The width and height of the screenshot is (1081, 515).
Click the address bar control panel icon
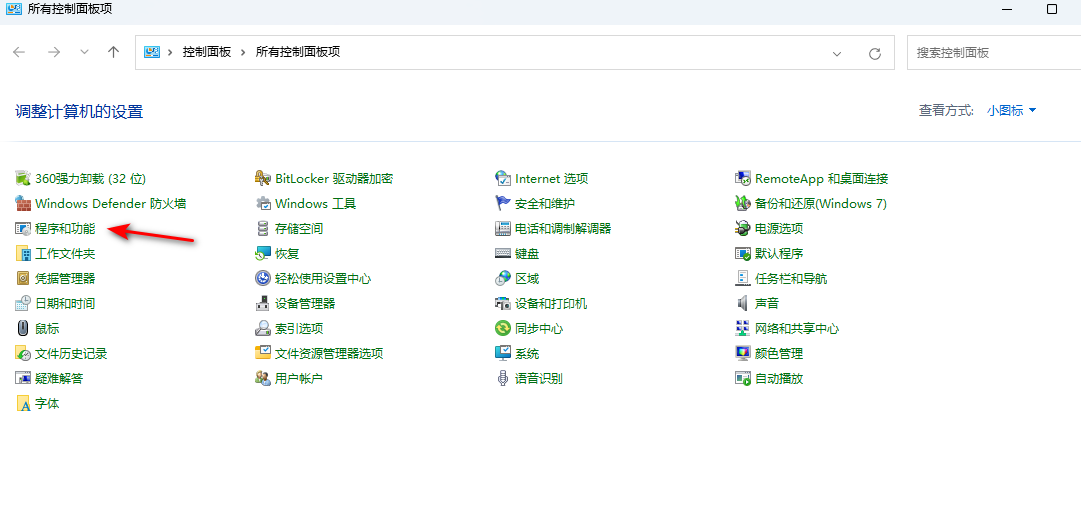[152, 52]
